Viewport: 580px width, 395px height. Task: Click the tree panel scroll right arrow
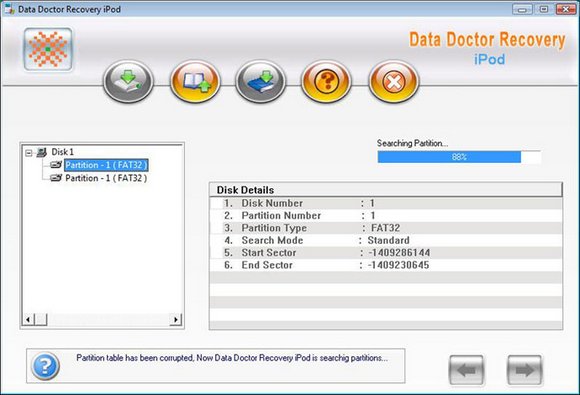tap(176, 319)
